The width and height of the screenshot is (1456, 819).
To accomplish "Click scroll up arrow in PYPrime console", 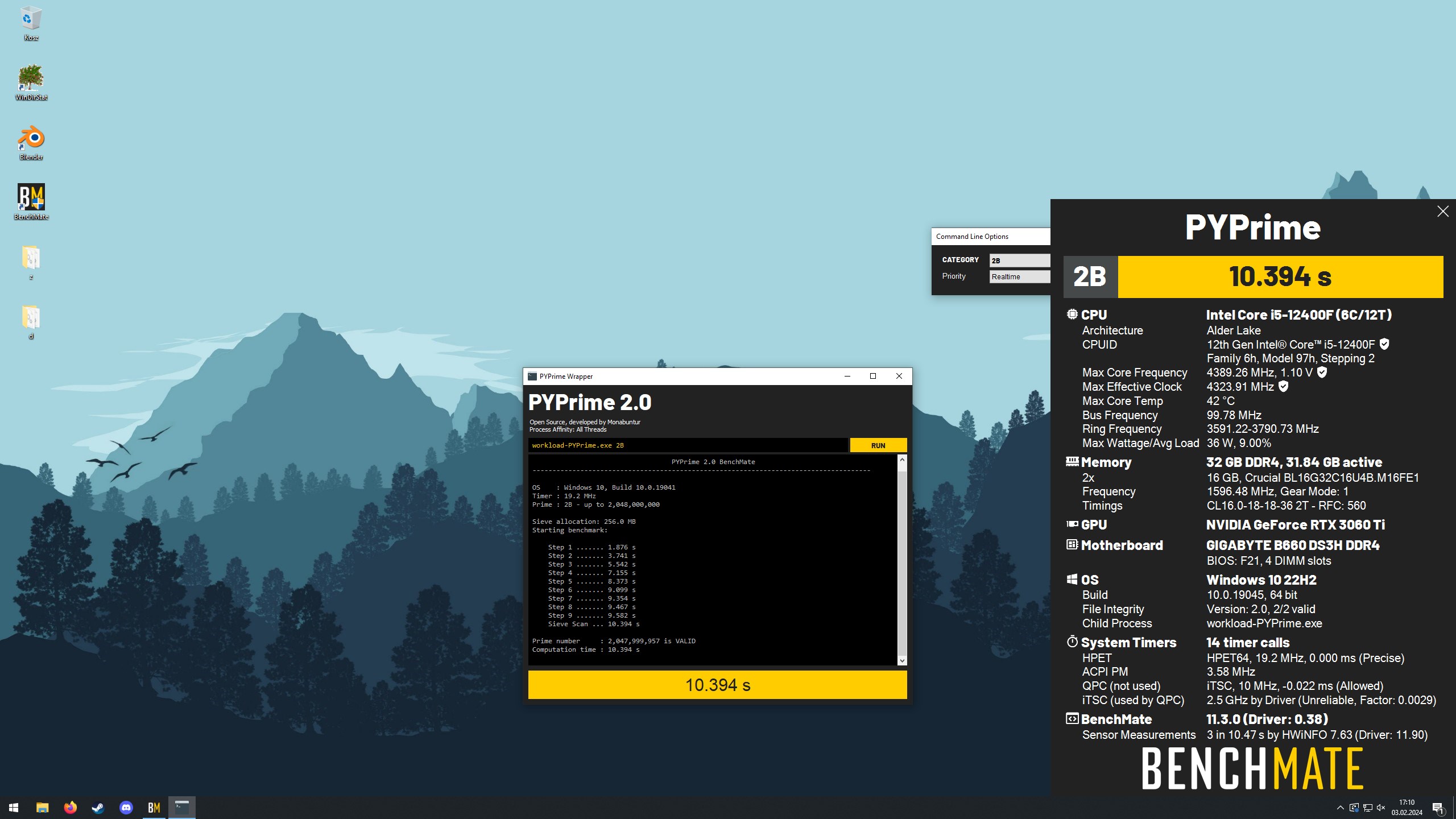I will tap(902, 460).
